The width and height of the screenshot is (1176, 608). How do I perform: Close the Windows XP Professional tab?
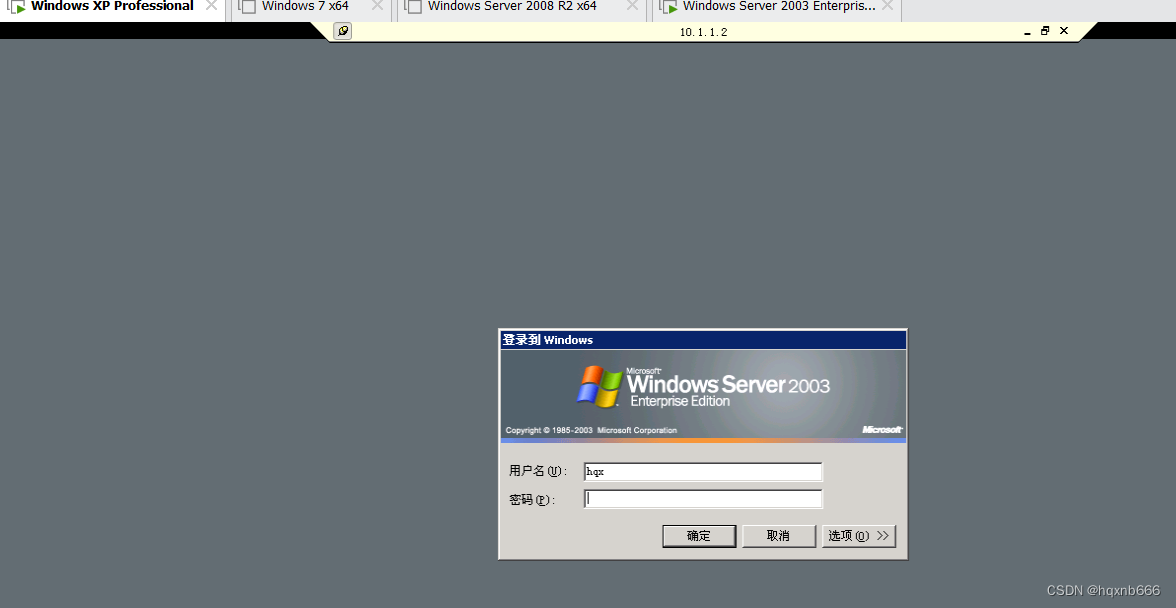pyautogui.click(x=212, y=6)
